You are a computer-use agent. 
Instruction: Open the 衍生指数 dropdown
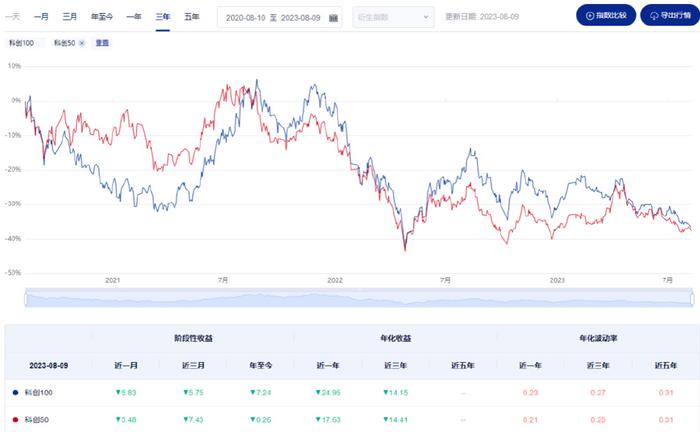(x=393, y=17)
